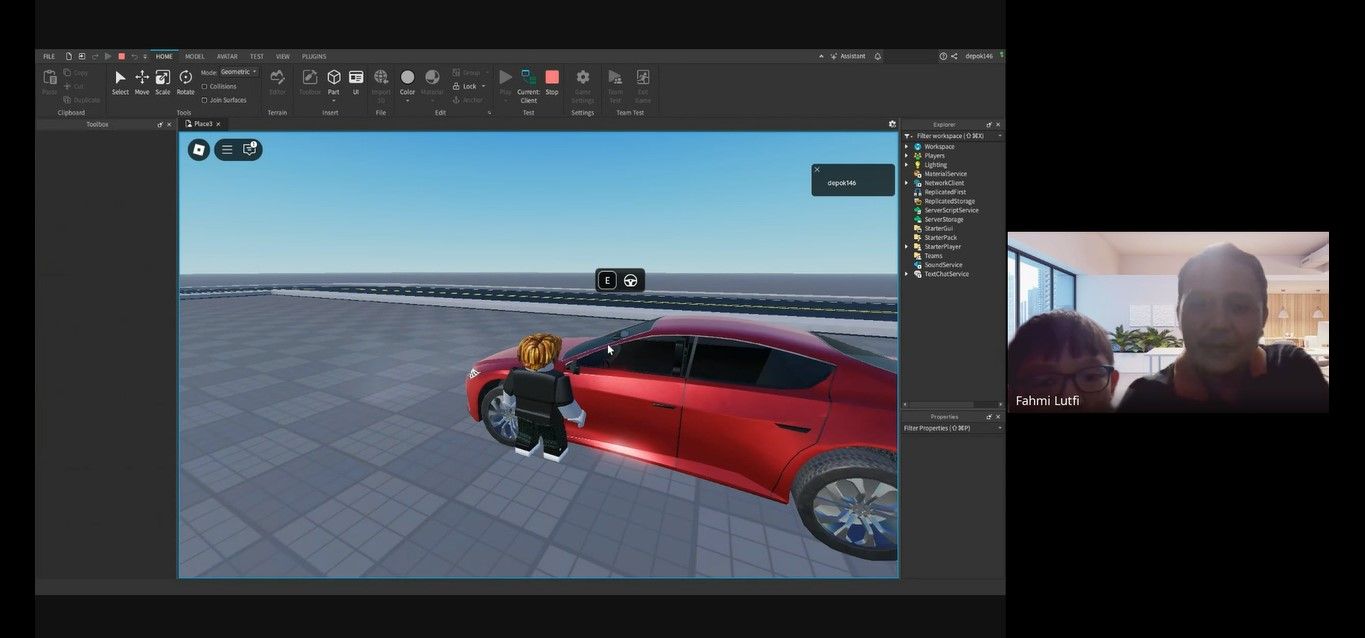Select ServerScriptService in Explorer
The height and width of the screenshot is (638, 1365).
[951, 210]
